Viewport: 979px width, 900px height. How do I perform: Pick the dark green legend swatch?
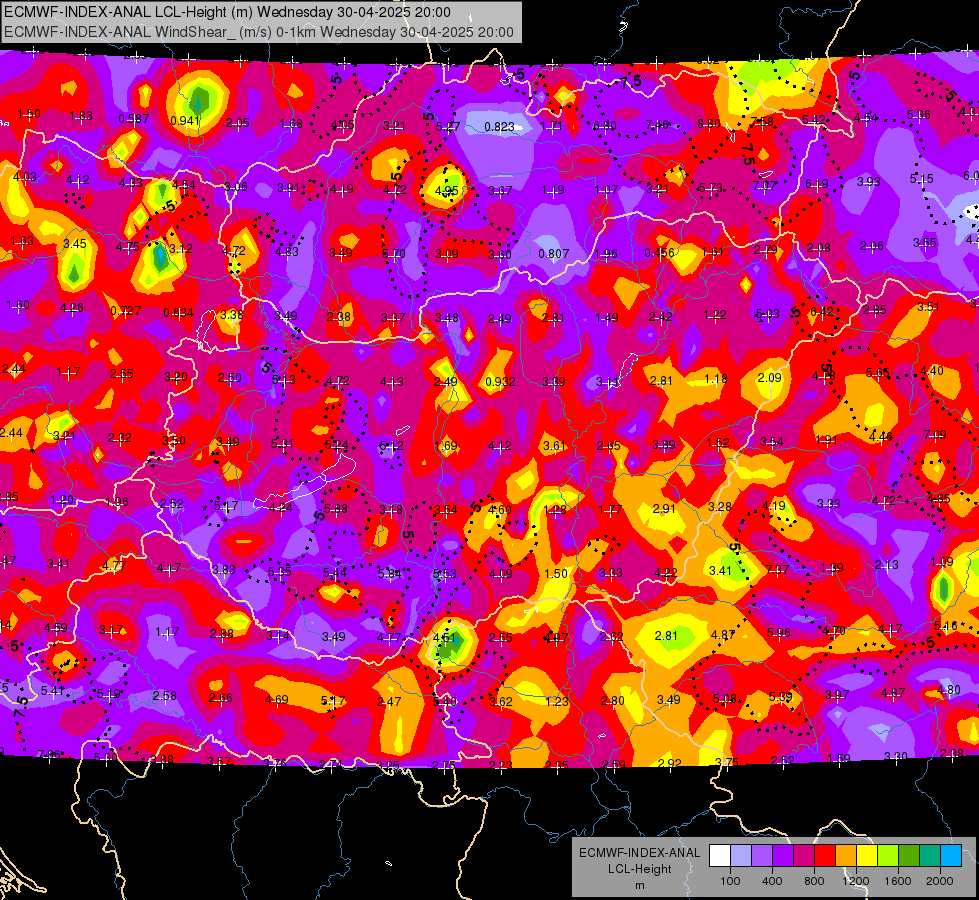click(x=909, y=856)
